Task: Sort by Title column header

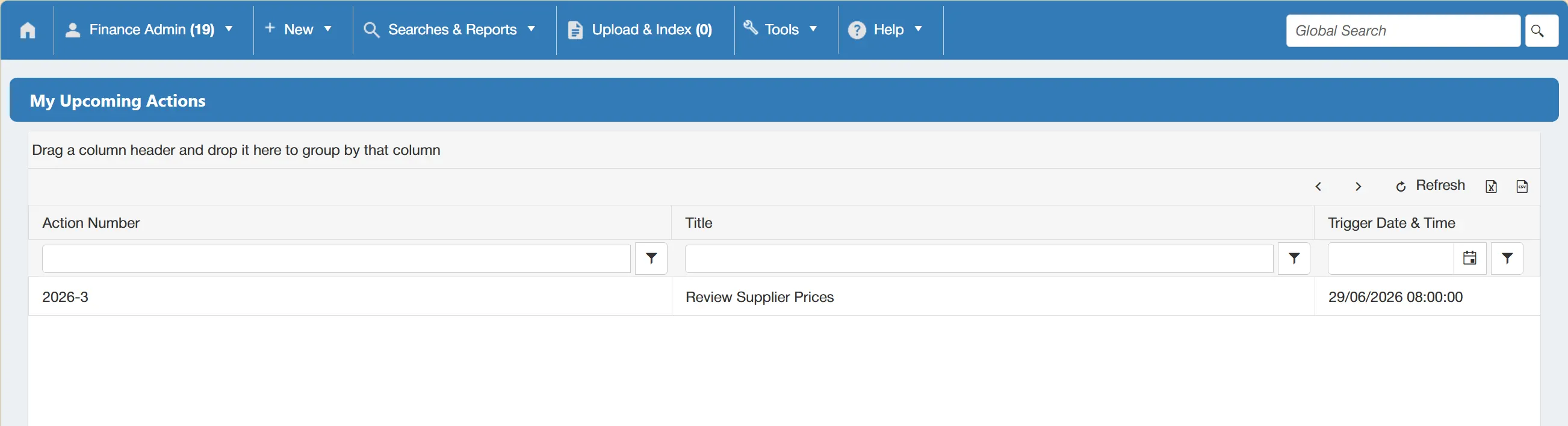Action: pos(698,223)
